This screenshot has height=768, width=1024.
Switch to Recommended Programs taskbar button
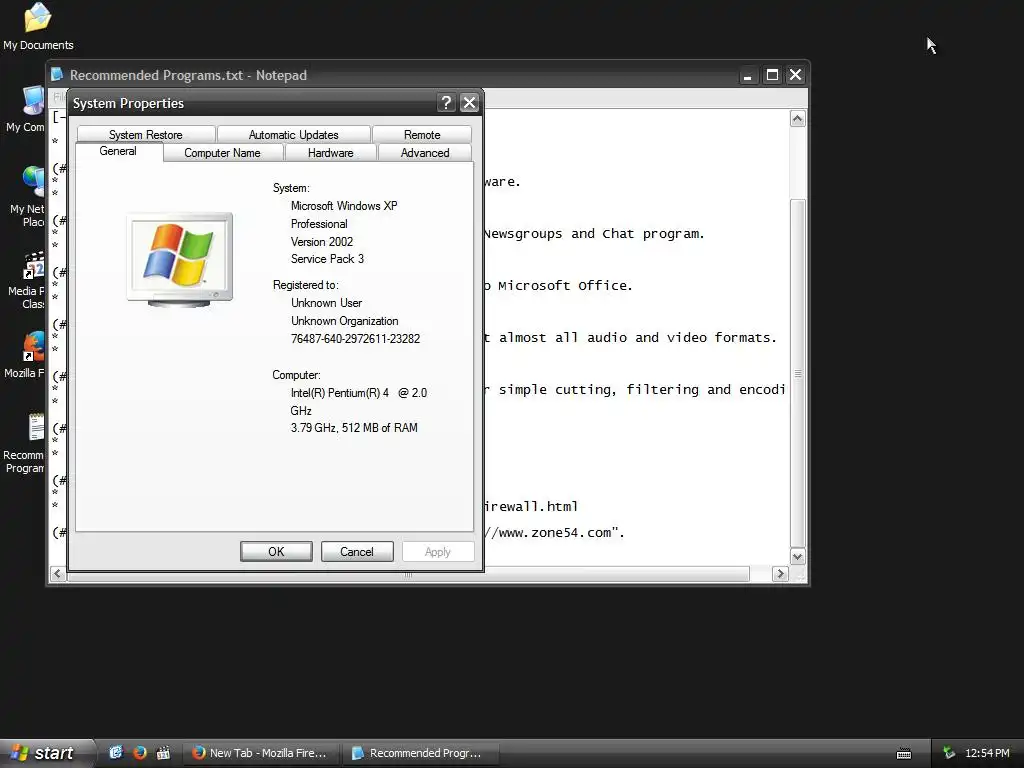click(x=422, y=753)
